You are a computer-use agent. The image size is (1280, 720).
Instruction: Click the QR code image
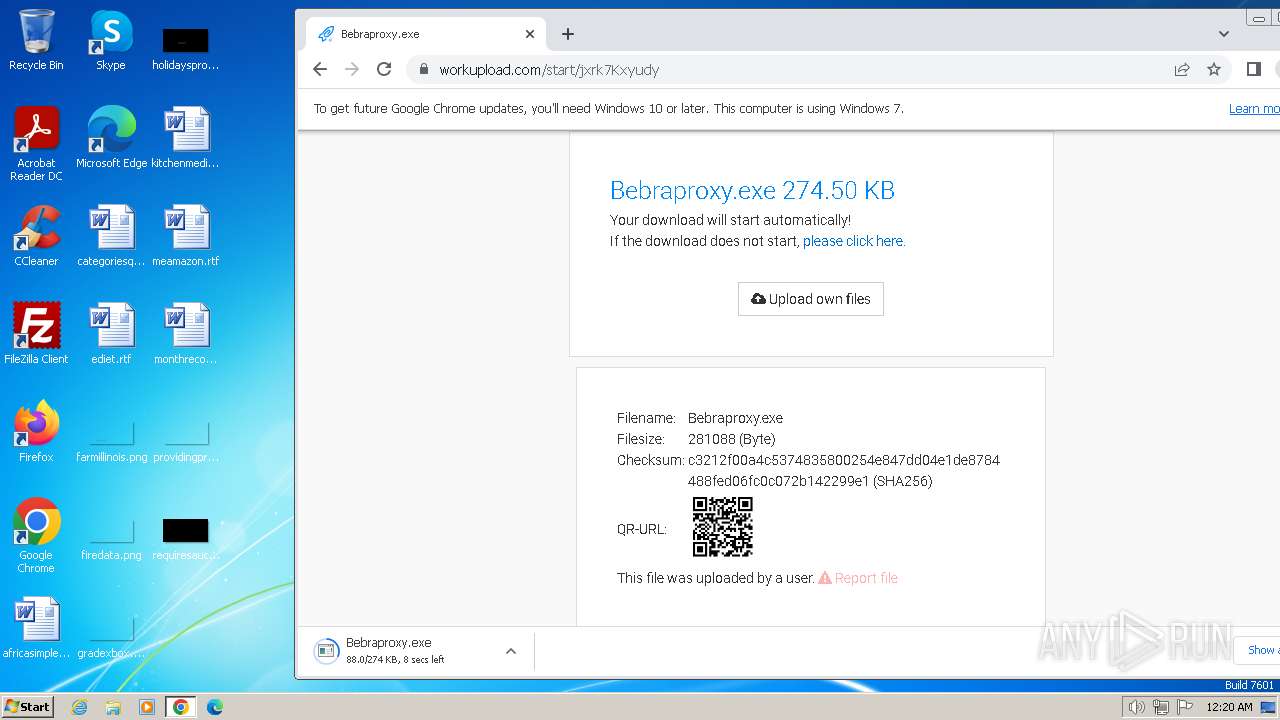[x=723, y=527]
